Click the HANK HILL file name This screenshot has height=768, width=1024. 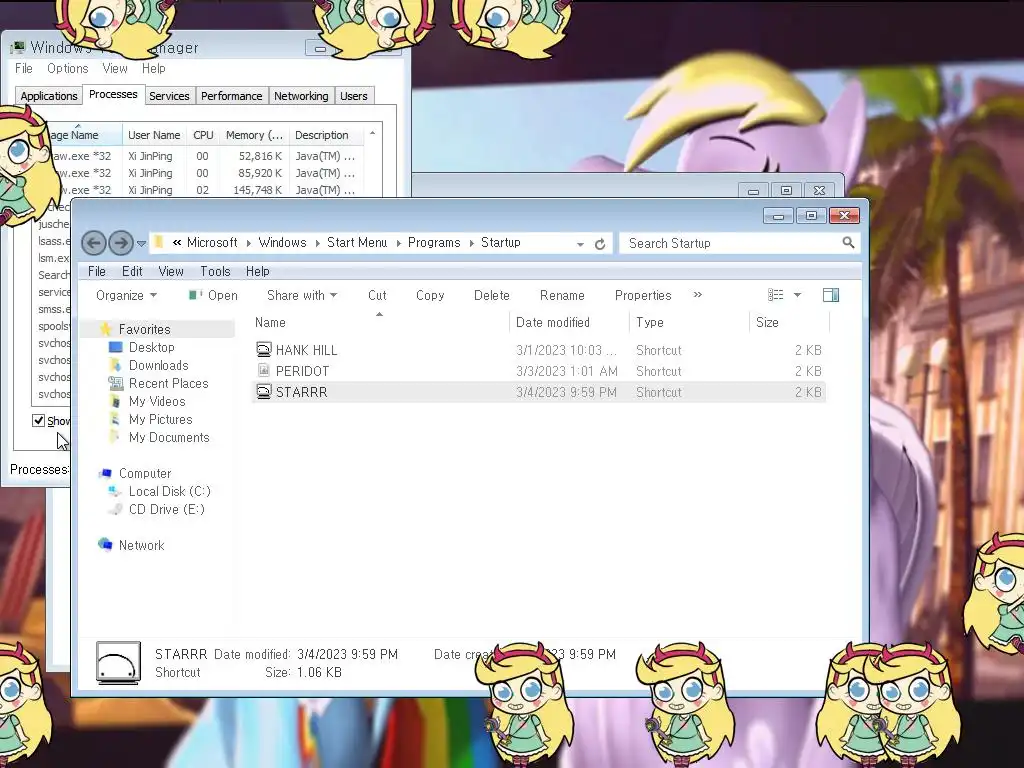(306, 350)
